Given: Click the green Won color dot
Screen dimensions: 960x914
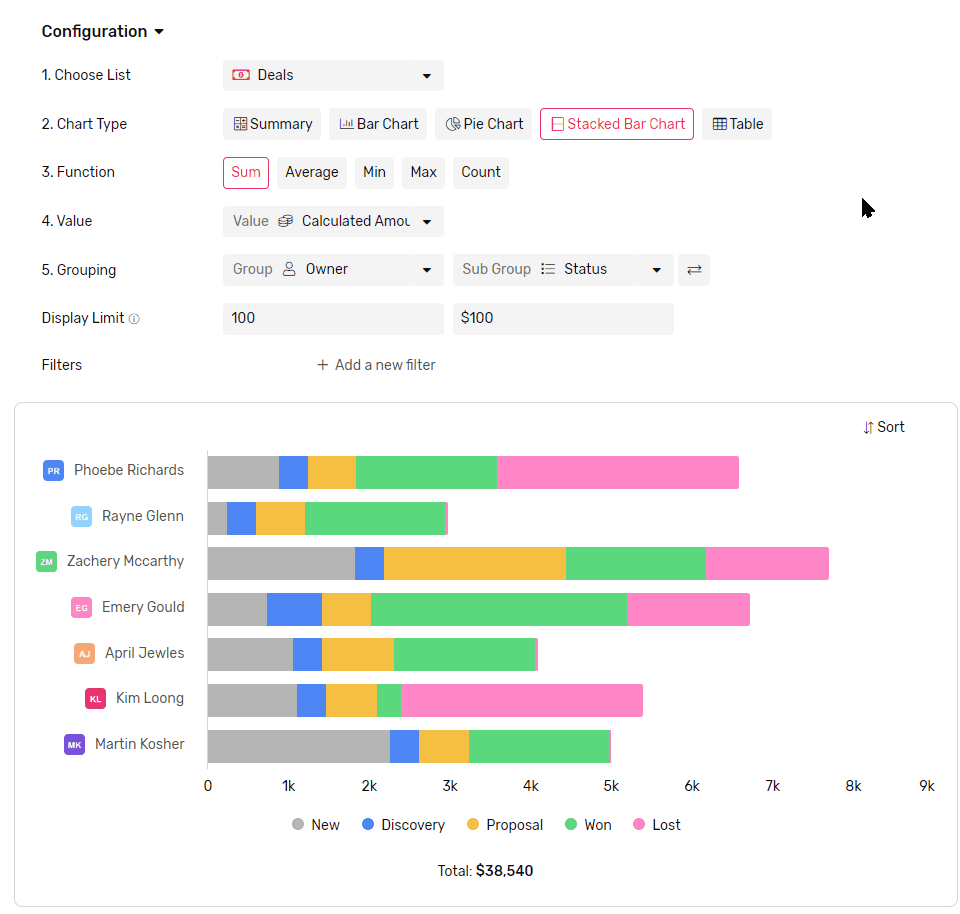Looking at the screenshot, I should point(570,824).
